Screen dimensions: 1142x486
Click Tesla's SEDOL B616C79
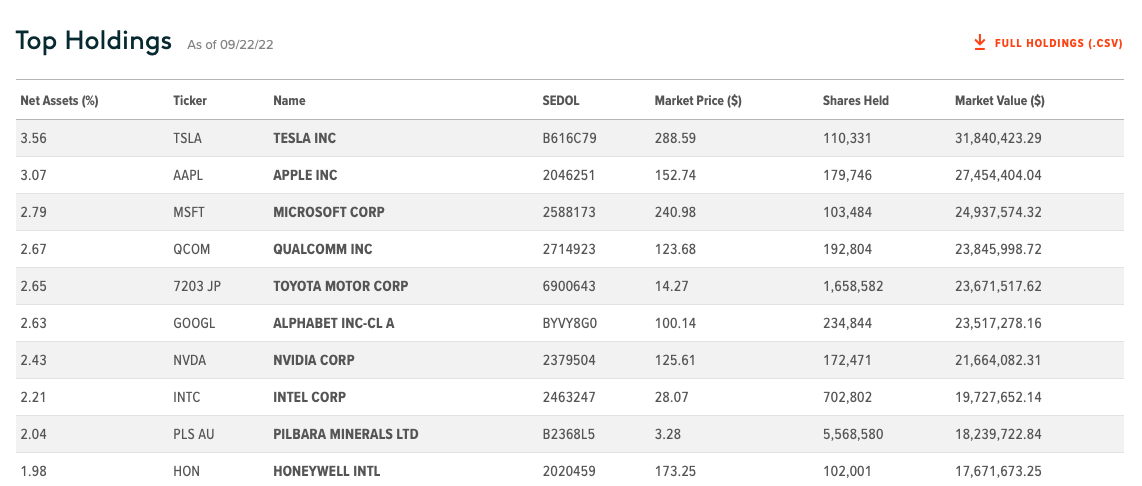click(x=570, y=138)
